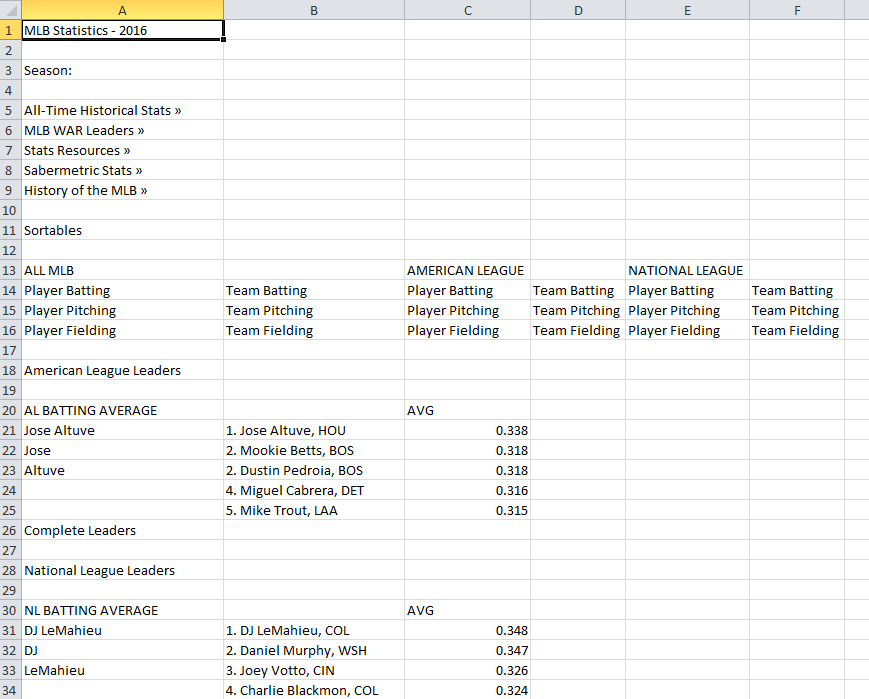Click 'Player Pitching' in column E
The height and width of the screenshot is (699, 869).
point(687,310)
